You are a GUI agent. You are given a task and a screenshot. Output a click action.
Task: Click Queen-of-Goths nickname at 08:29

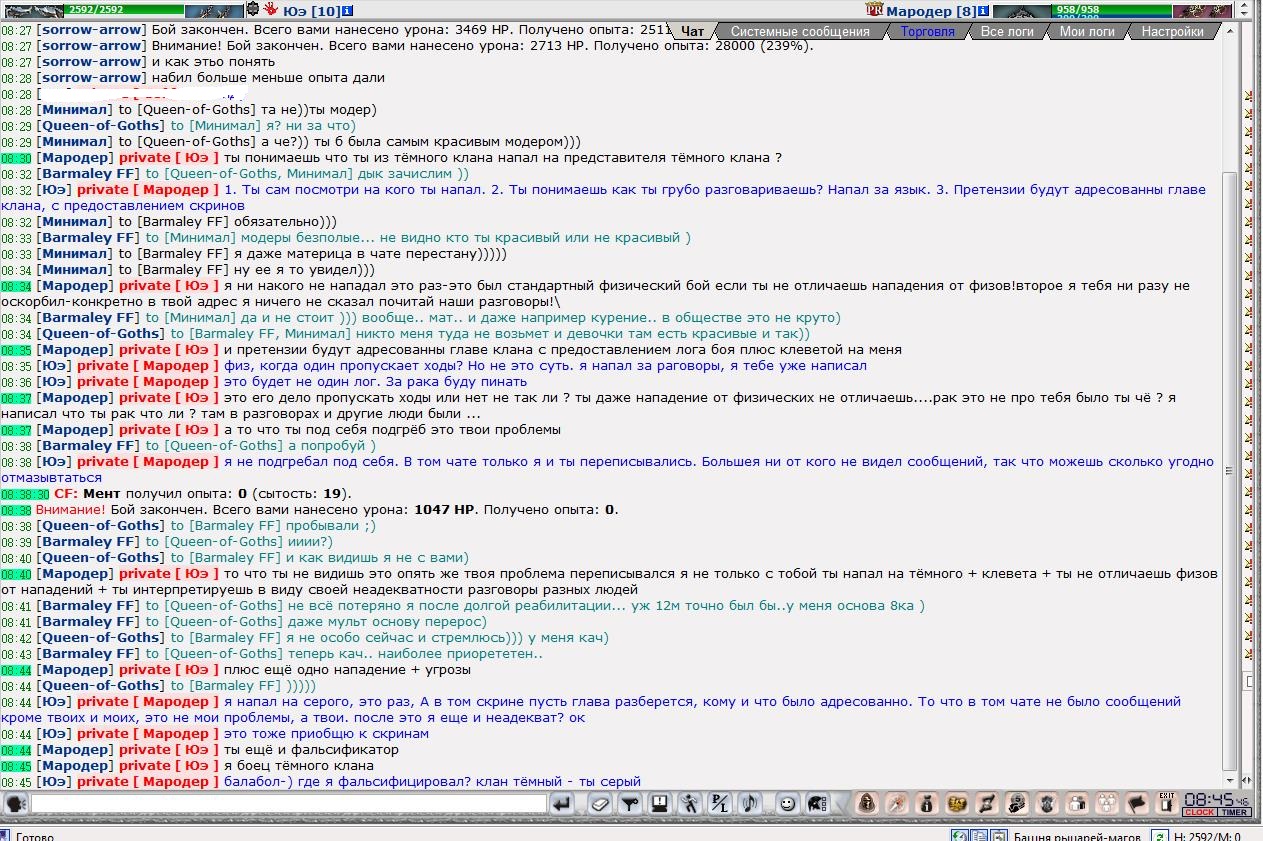pyautogui.click(x=100, y=126)
